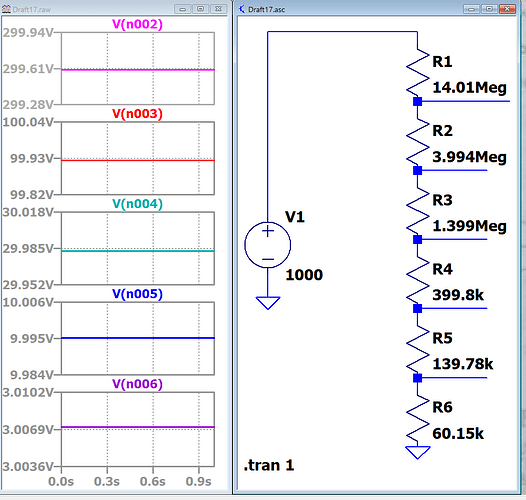The width and height of the screenshot is (526, 500).
Task: Click the 0.6s time axis label
Action: pyautogui.click(x=153, y=482)
